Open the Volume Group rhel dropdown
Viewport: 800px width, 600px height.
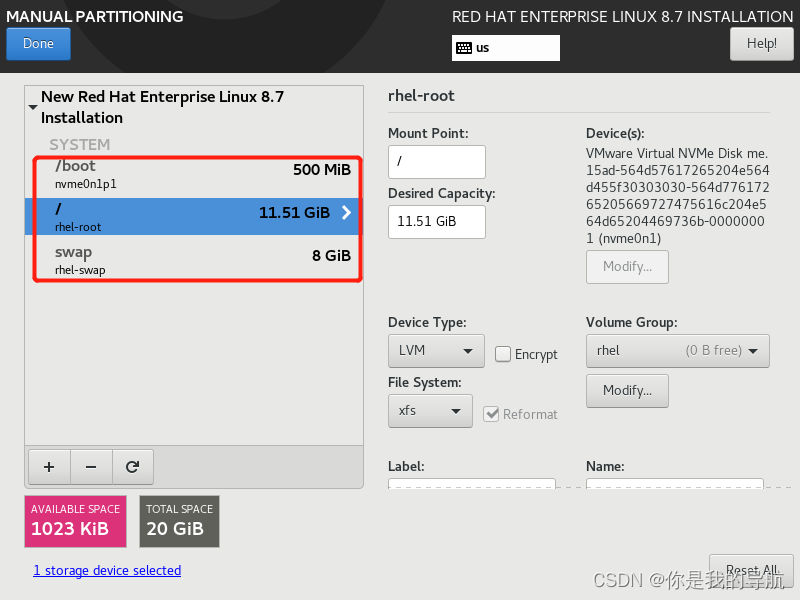[x=678, y=351]
